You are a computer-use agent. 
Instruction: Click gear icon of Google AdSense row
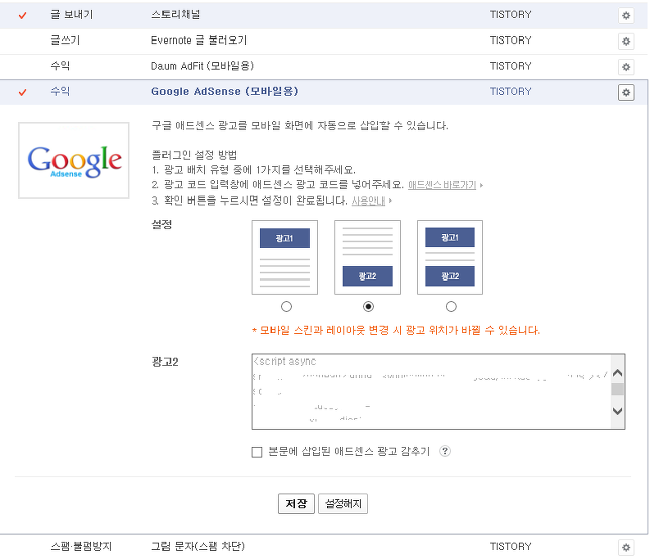(x=626, y=92)
